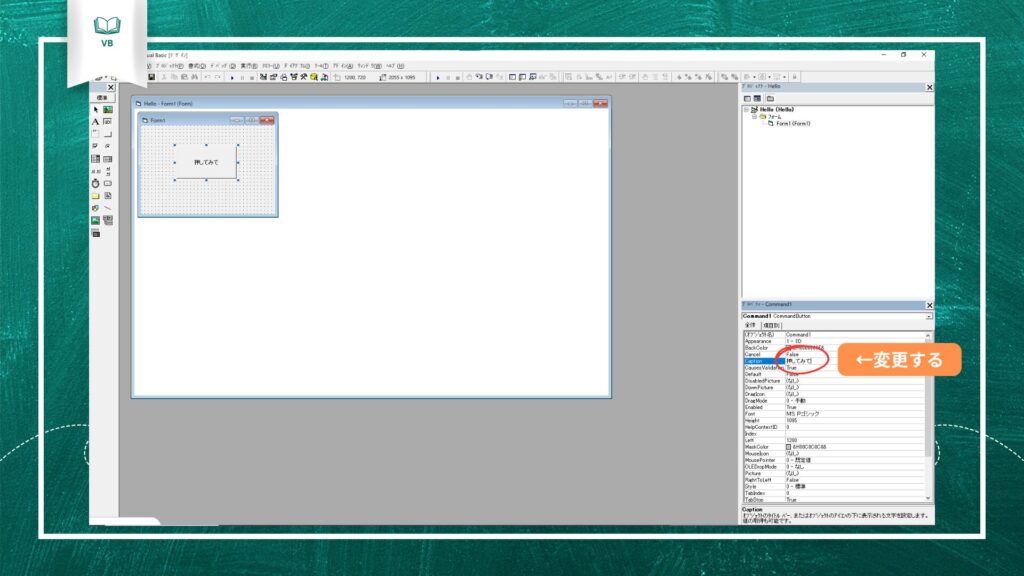
Task: Select Form1 (Form1) in the project tree
Action: point(793,123)
